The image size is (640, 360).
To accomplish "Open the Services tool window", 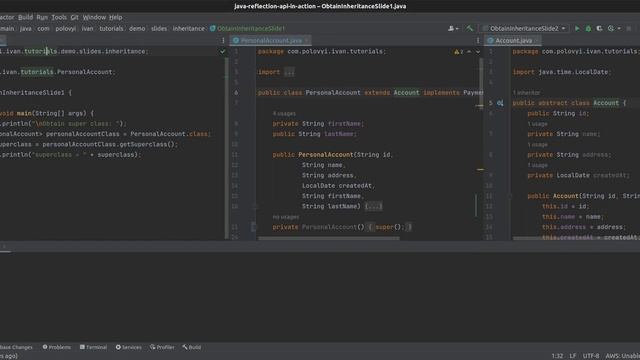I will [129, 347].
